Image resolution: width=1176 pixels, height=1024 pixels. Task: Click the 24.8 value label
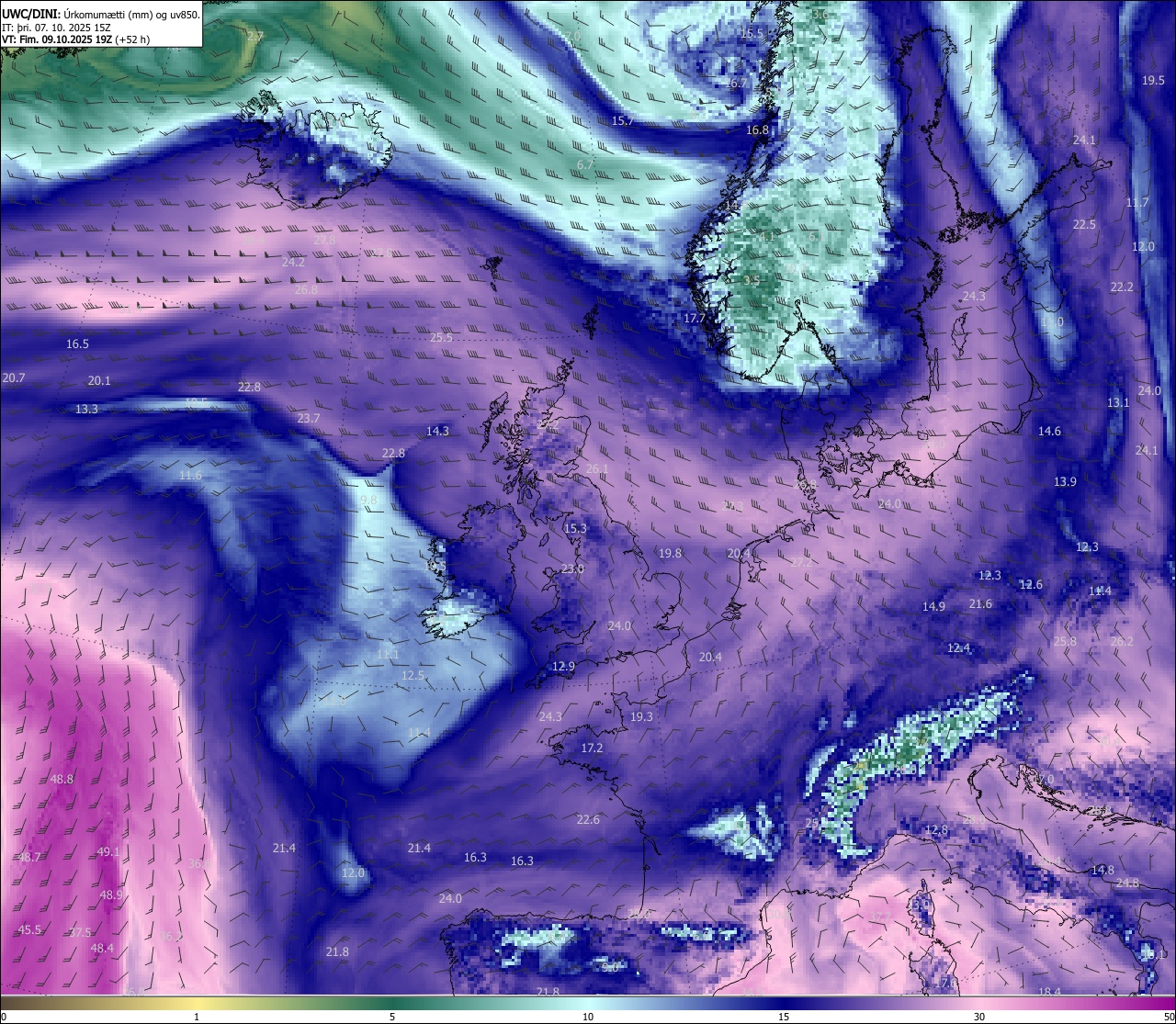pyautogui.click(x=1127, y=883)
